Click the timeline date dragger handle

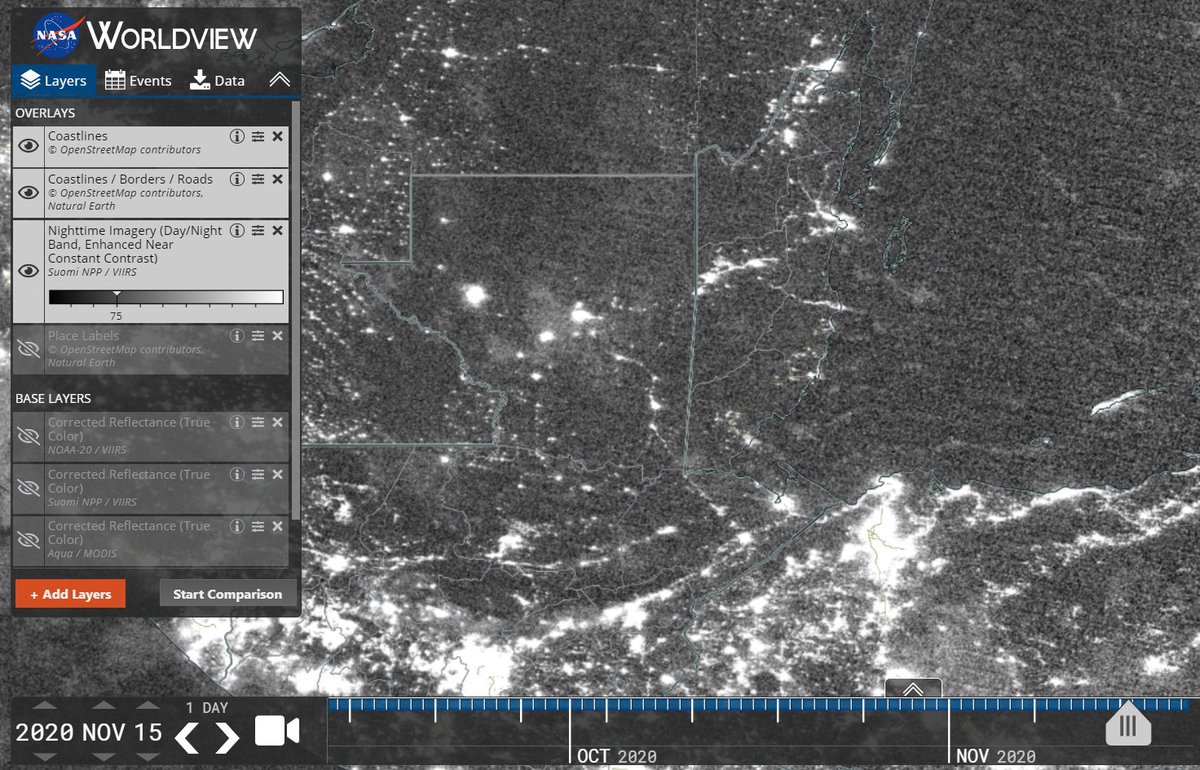tap(1127, 724)
